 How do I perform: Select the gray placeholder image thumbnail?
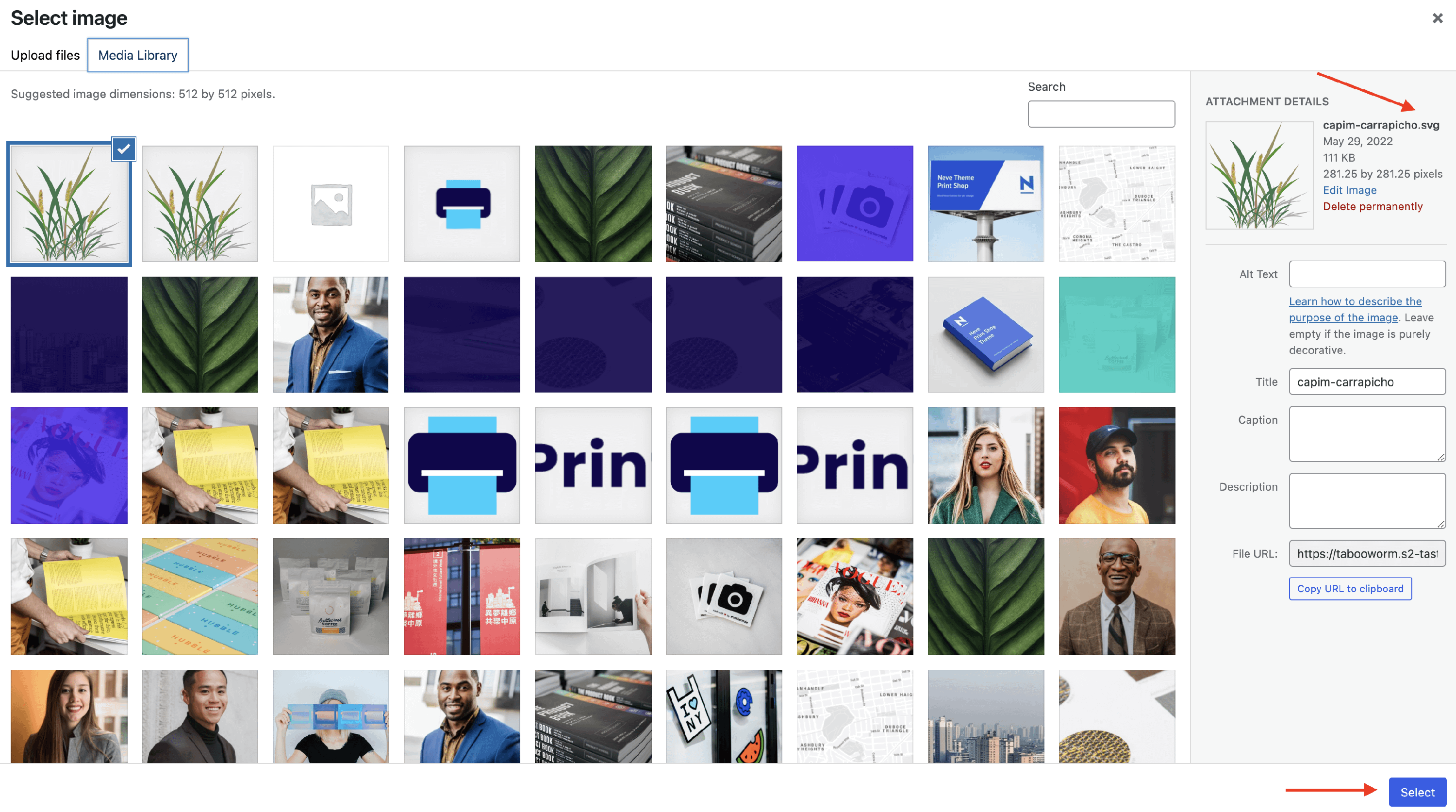point(331,203)
